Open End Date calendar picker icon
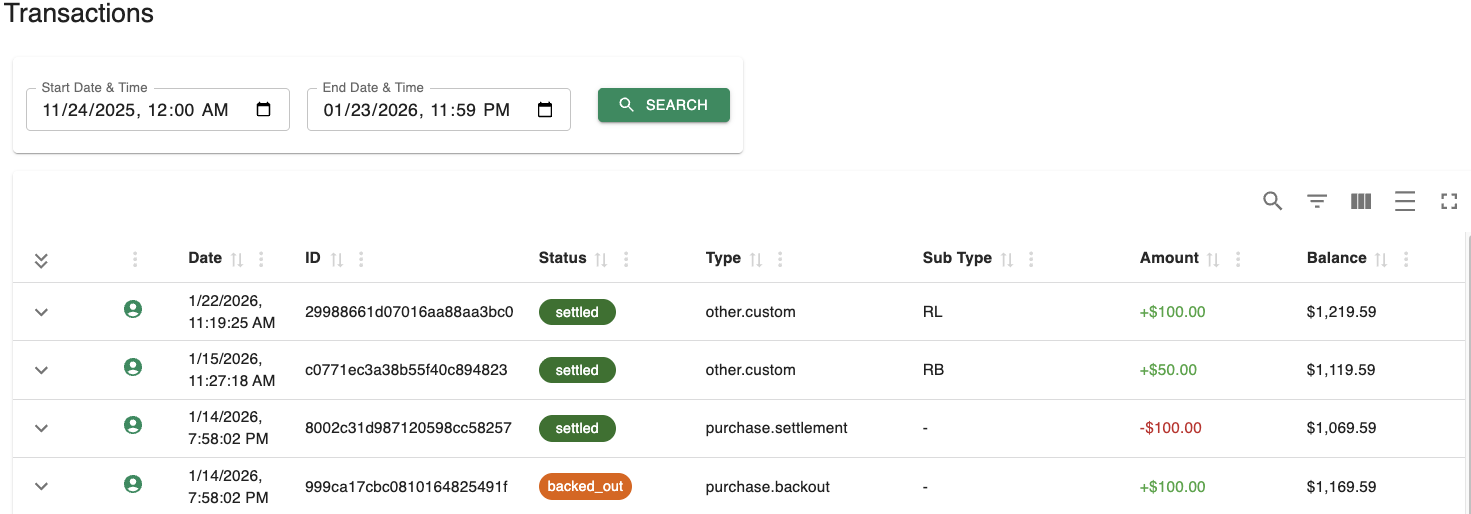The width and height of the screenshot is (1471, 514). [545, 110]
